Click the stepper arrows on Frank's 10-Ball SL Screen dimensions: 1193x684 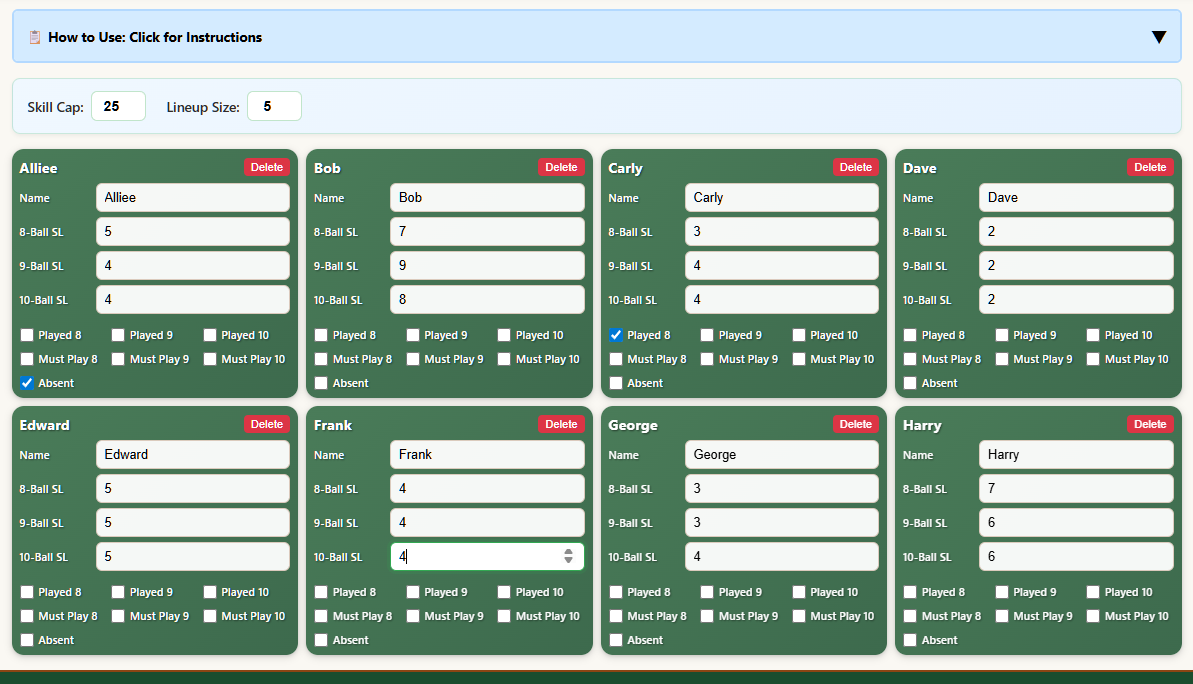click(567, 555)
